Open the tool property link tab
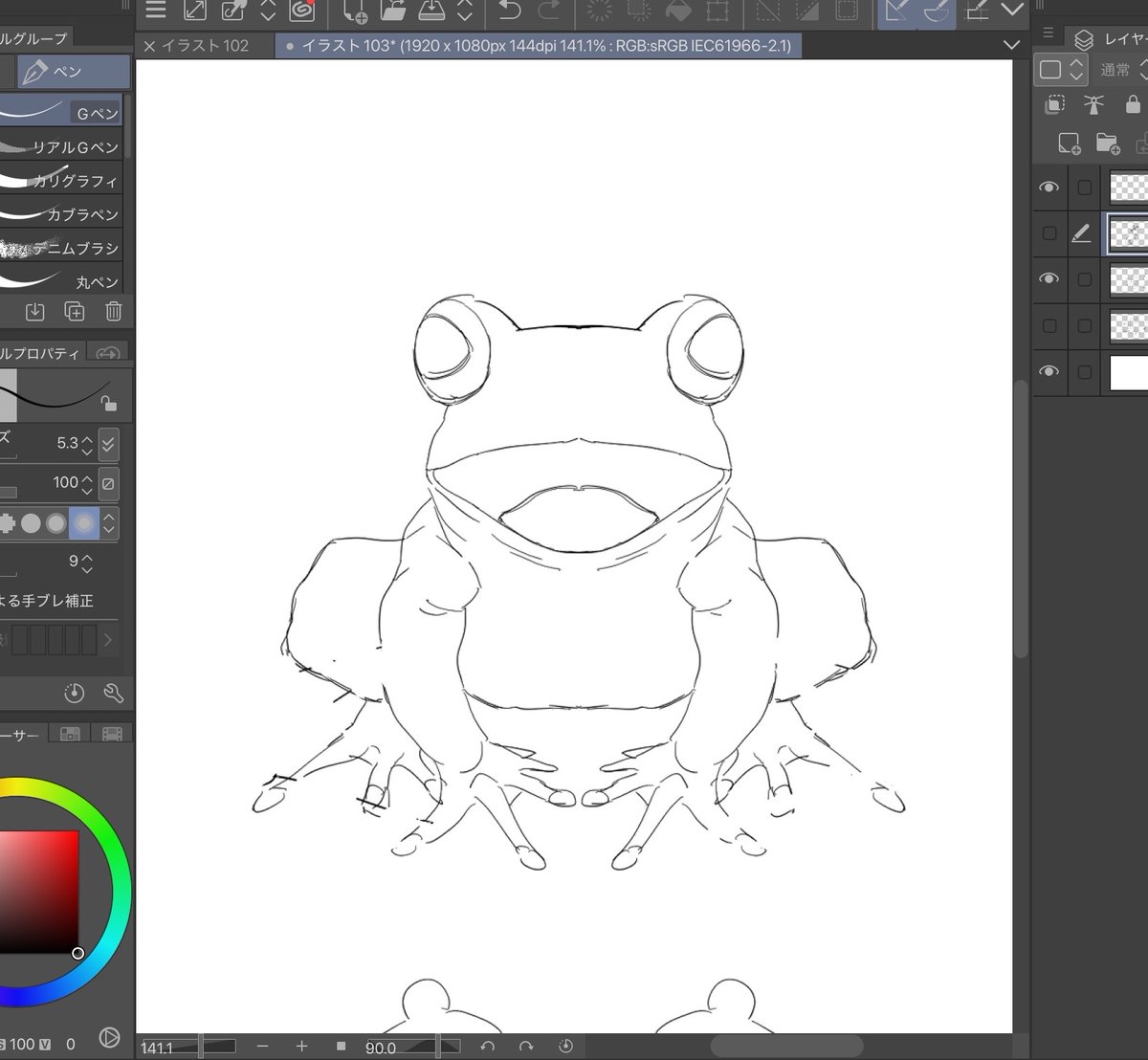 click(108, 353)
